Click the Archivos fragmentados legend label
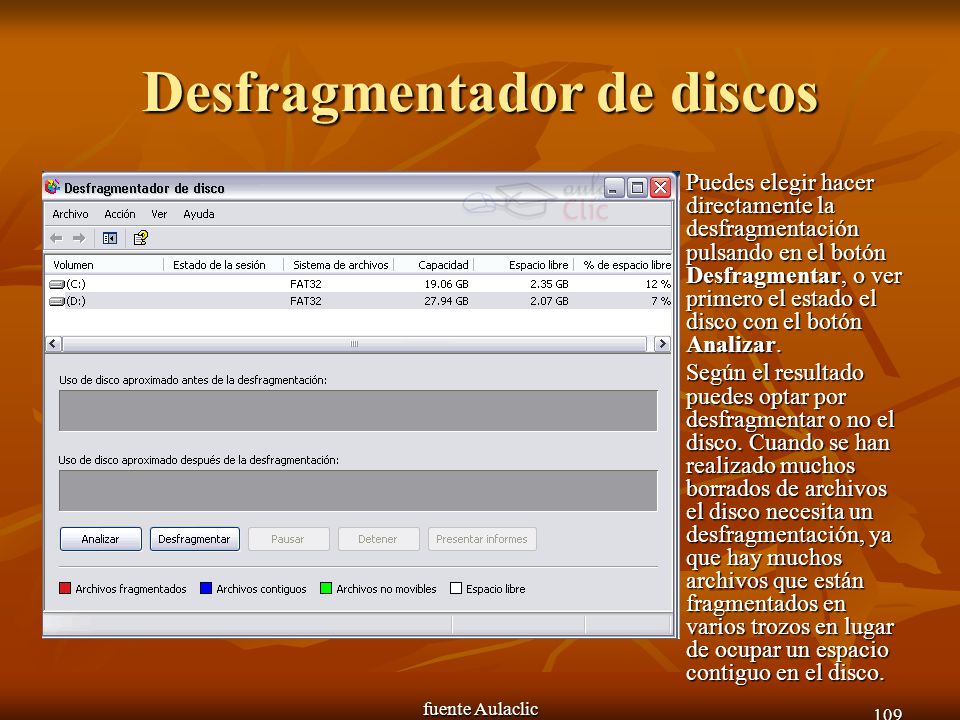Image resolution: width=960 pixels, height=720 pixels. point(131,589)
